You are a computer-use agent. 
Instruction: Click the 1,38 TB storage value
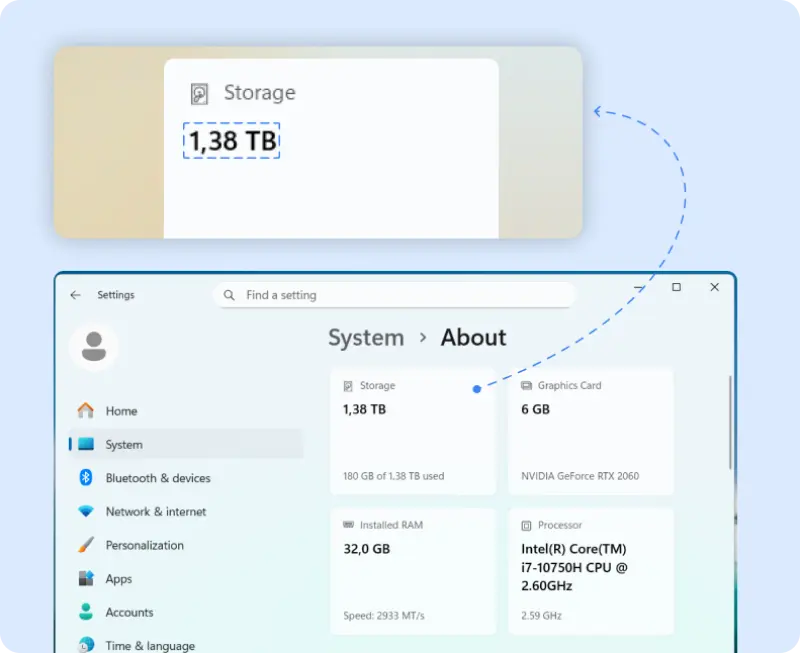click(x=364, y=410)
